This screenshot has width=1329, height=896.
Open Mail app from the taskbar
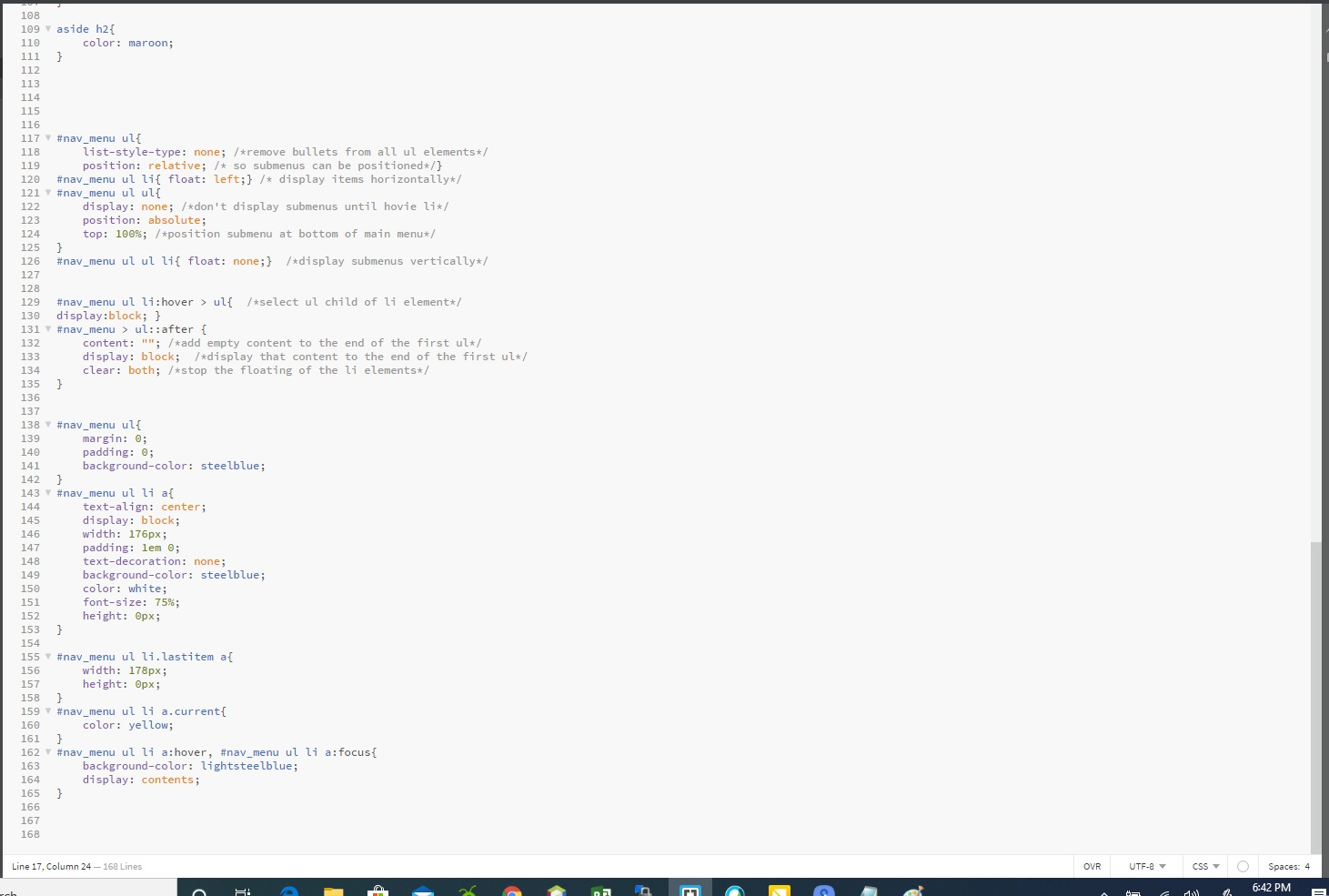click(x=423, y=891)
